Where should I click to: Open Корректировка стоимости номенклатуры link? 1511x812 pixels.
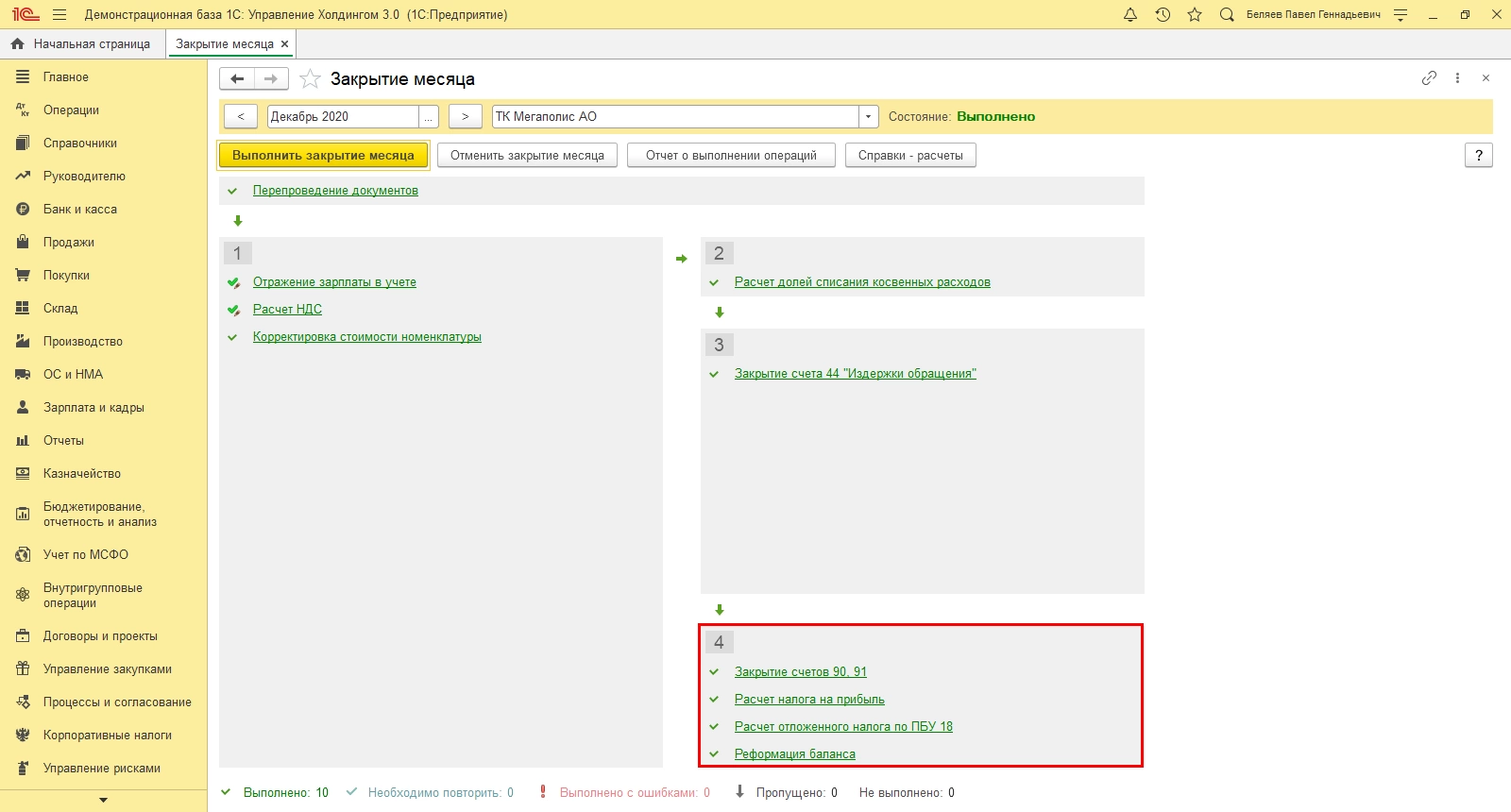pos(367,337)
